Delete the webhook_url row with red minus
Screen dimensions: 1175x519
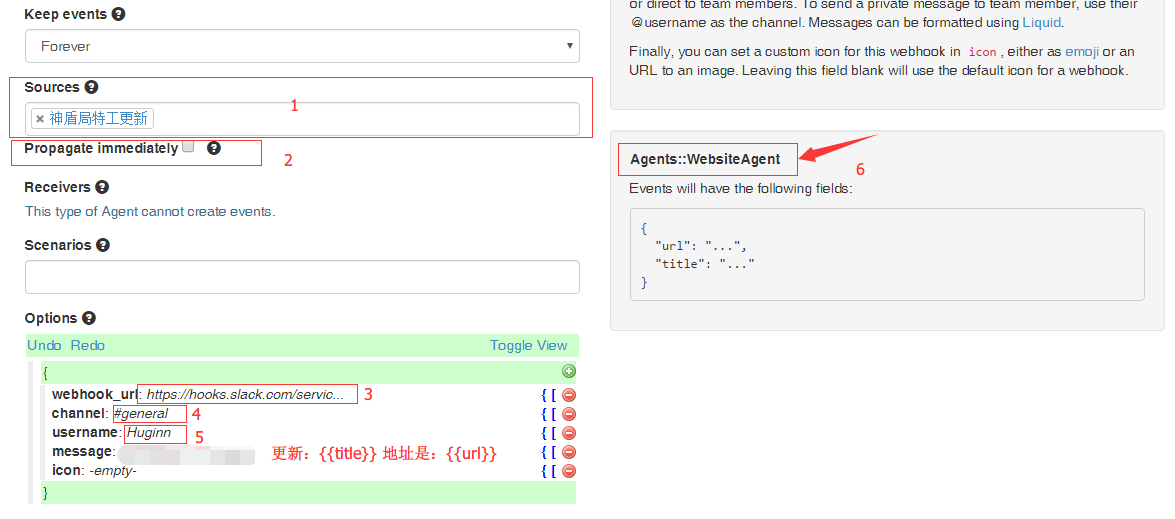pos(569,395)
